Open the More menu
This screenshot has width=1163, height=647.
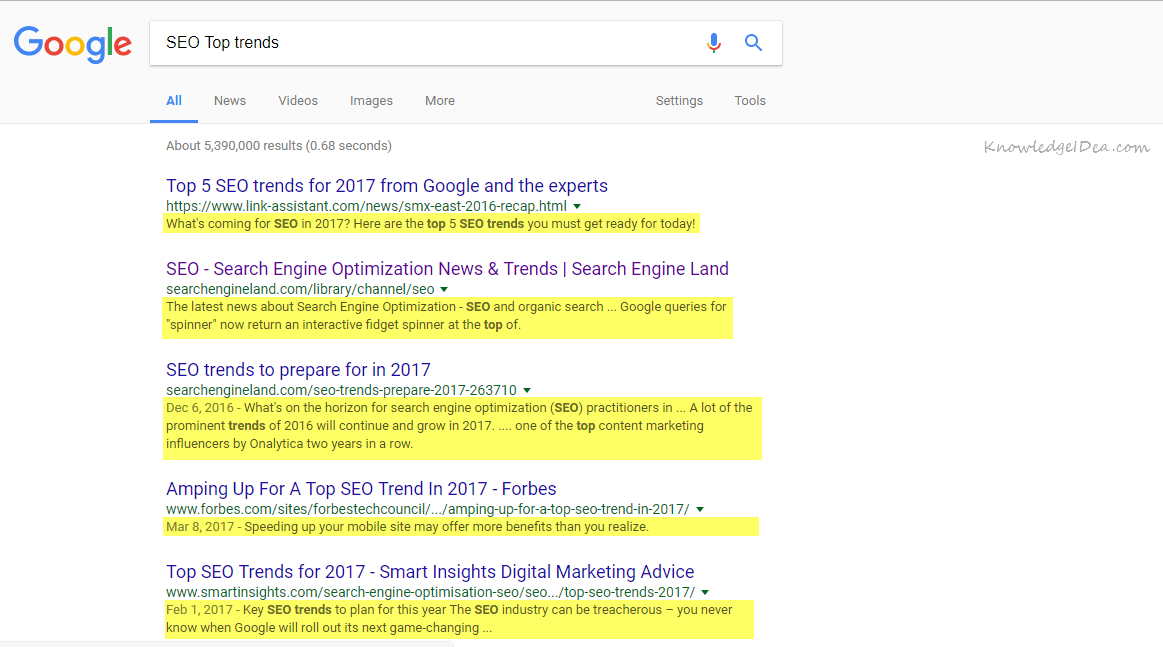[440, 101]
